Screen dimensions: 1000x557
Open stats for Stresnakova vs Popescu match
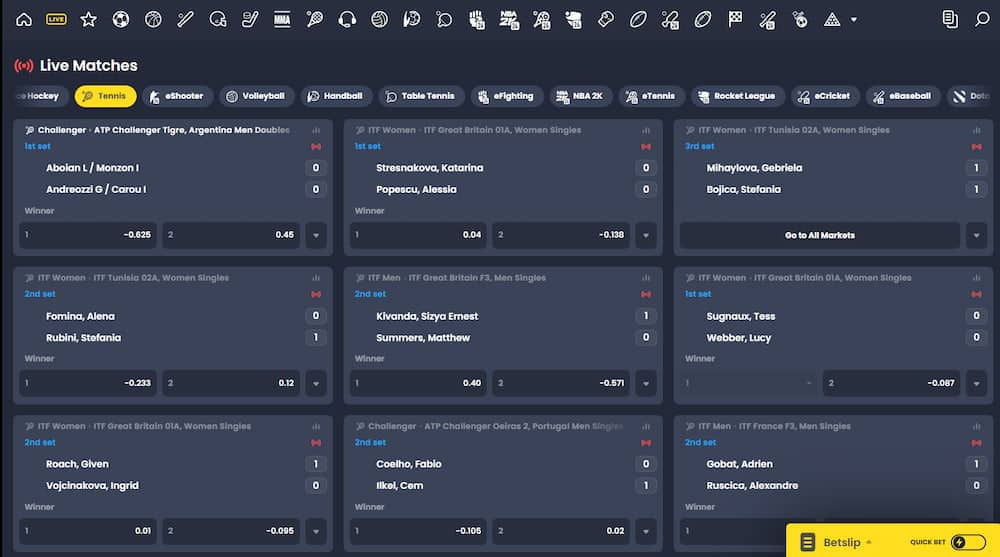click(x=646, y=130)
